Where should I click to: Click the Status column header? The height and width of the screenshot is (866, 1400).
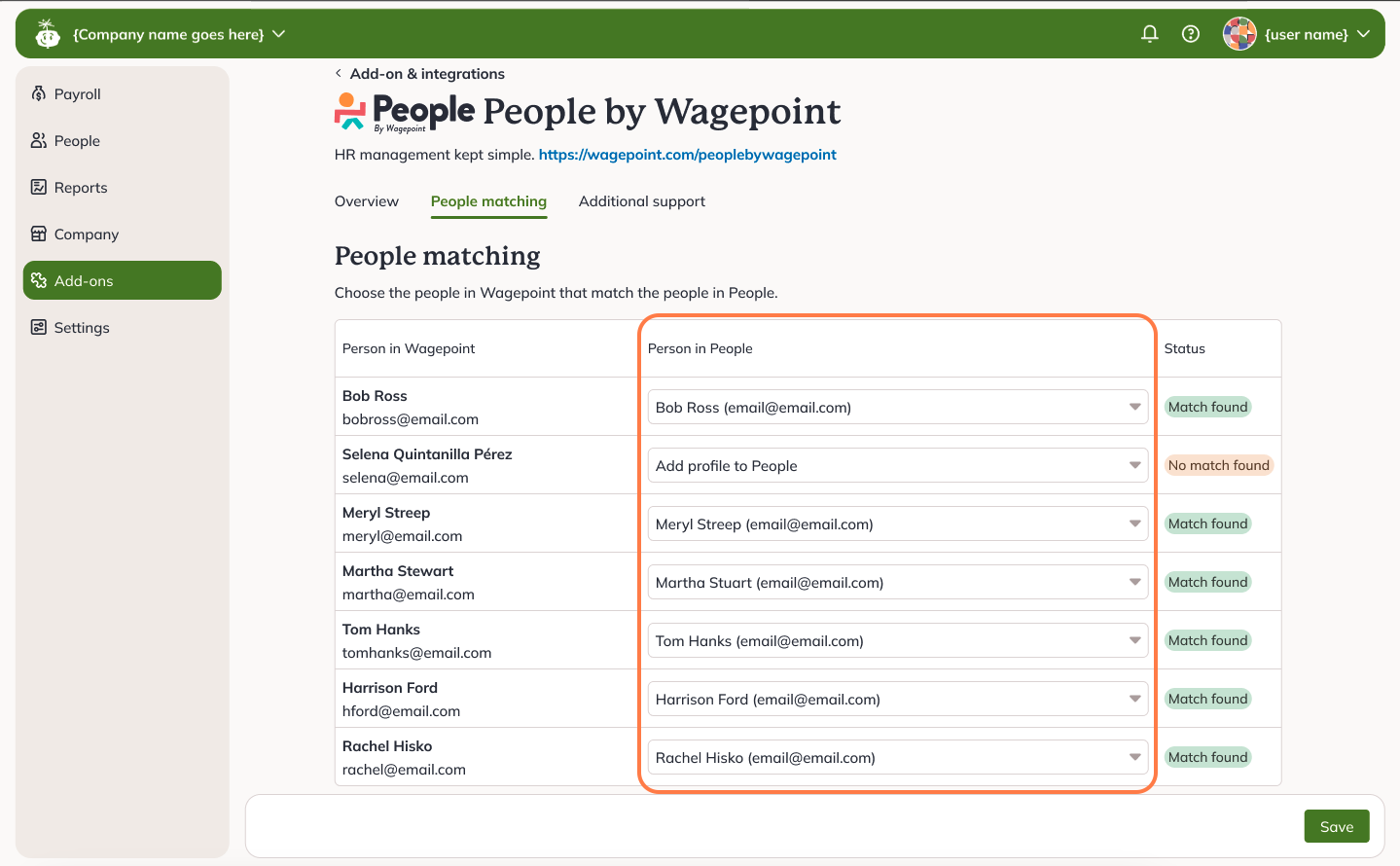coord(1185,348)
